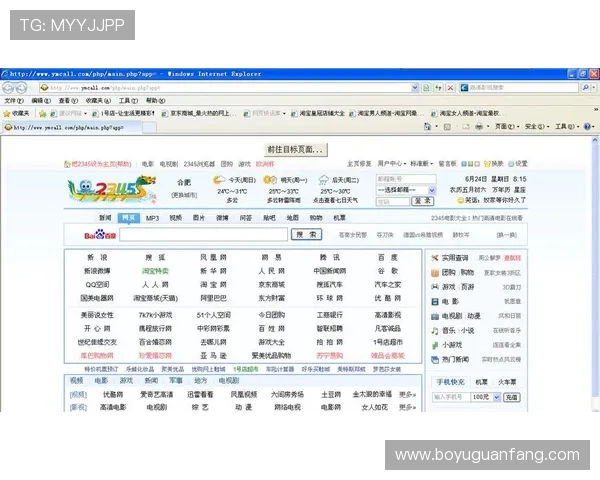Focus the Baidu search text field
Viewport: 600px width, 480px height.
203,235
